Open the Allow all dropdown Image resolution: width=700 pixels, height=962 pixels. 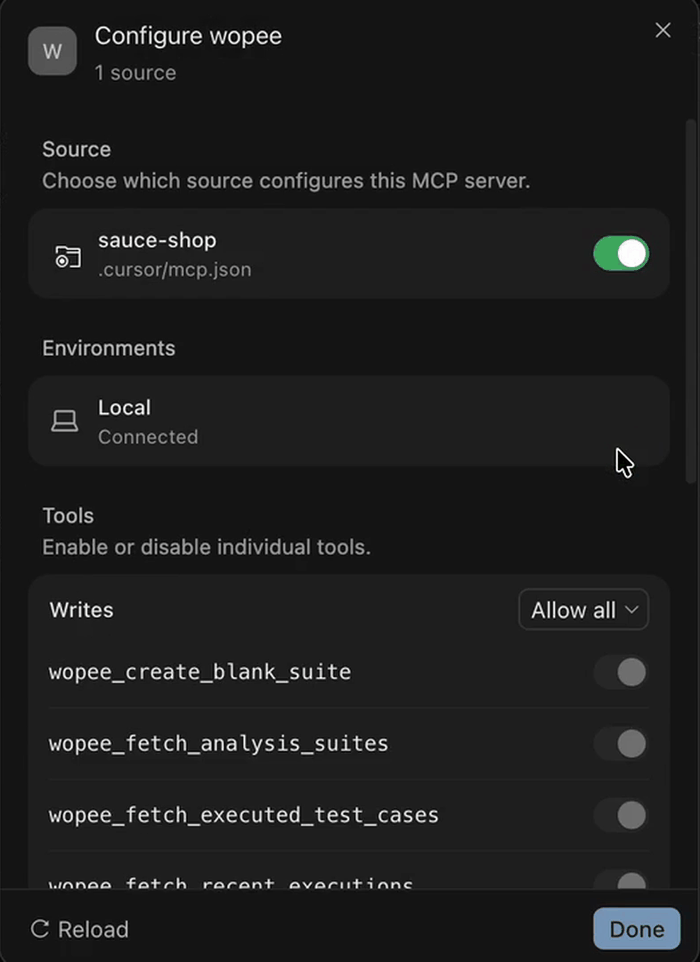pyautogui.click(x=583, y=610)
